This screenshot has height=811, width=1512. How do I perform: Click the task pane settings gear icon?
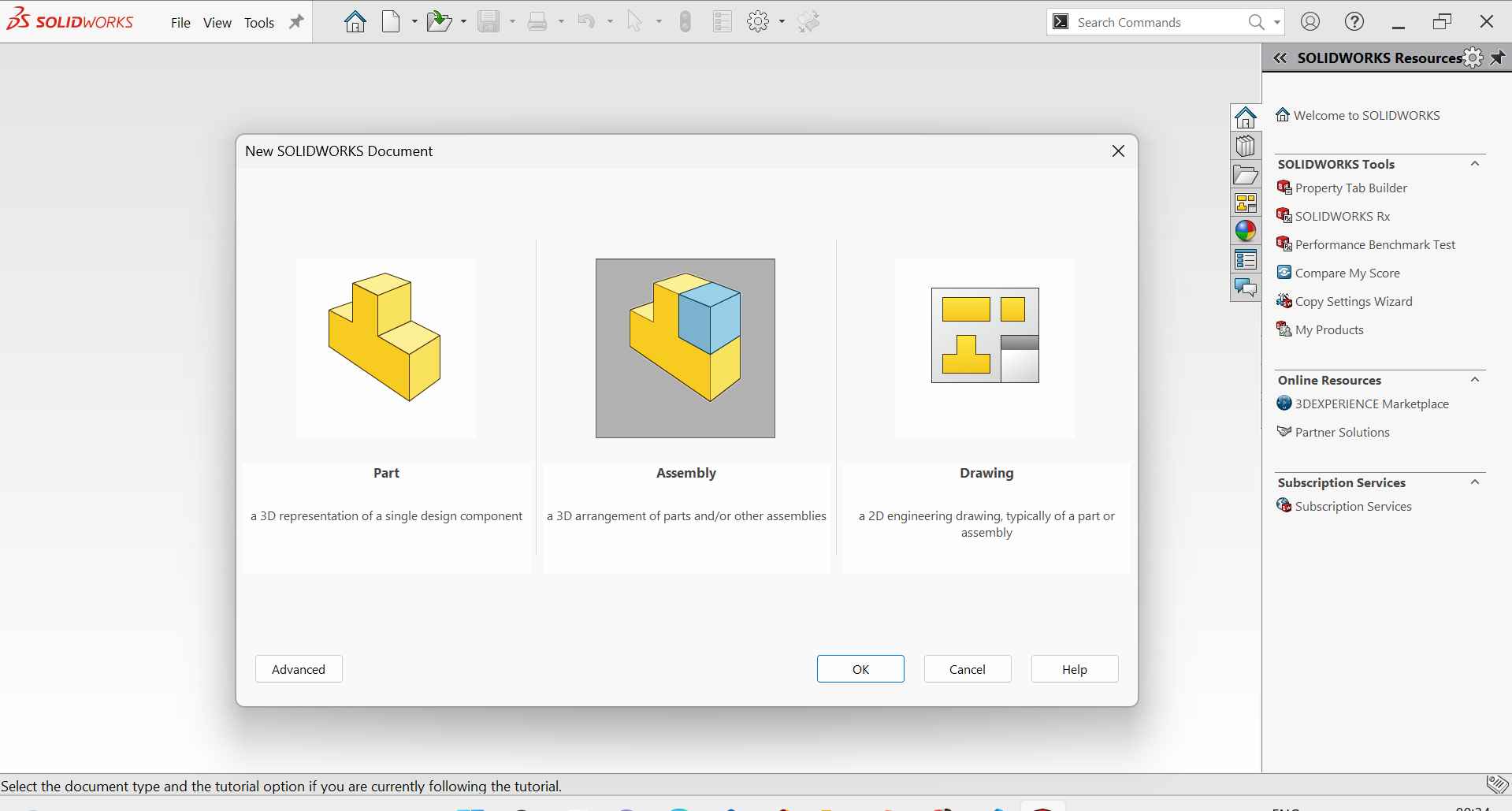(x=1473, y=58)
